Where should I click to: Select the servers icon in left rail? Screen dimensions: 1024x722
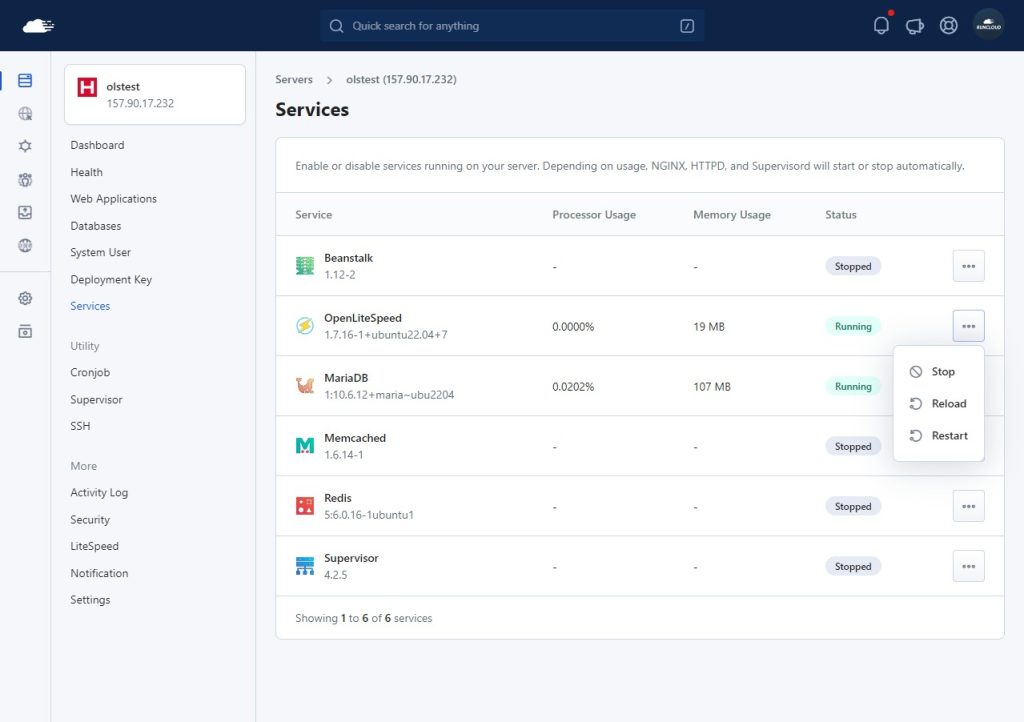click(x=25, y=80)
